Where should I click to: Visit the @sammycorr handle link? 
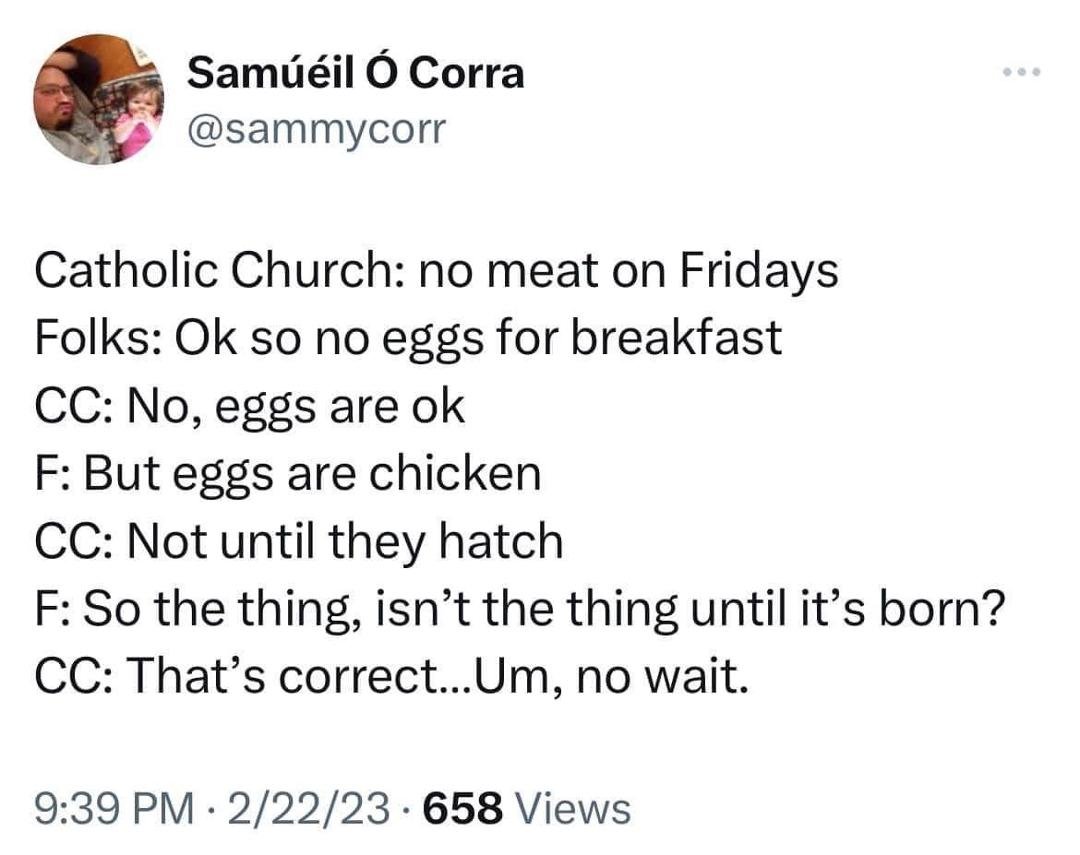[317, 129]
